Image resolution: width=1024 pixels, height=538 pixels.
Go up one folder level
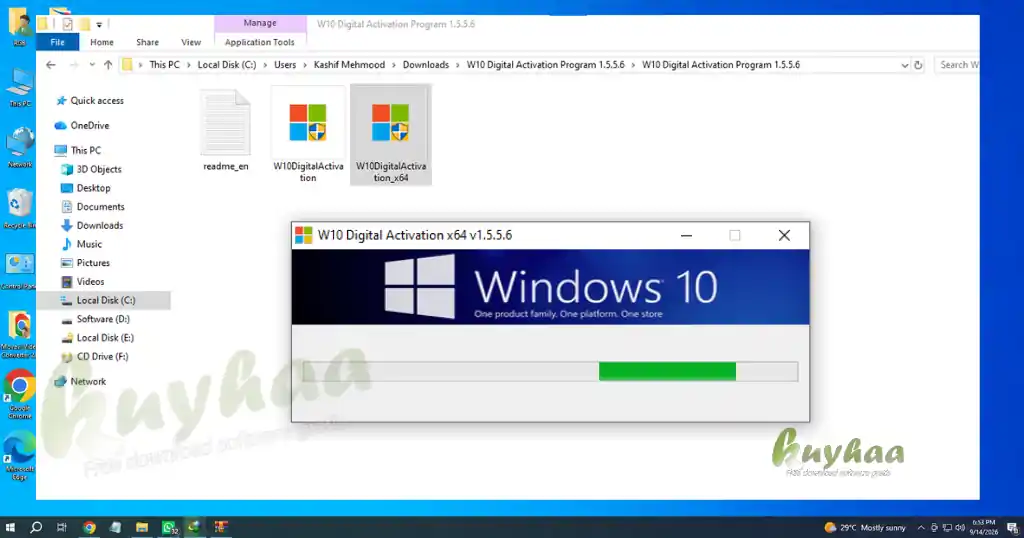click(x=108, y=65)
